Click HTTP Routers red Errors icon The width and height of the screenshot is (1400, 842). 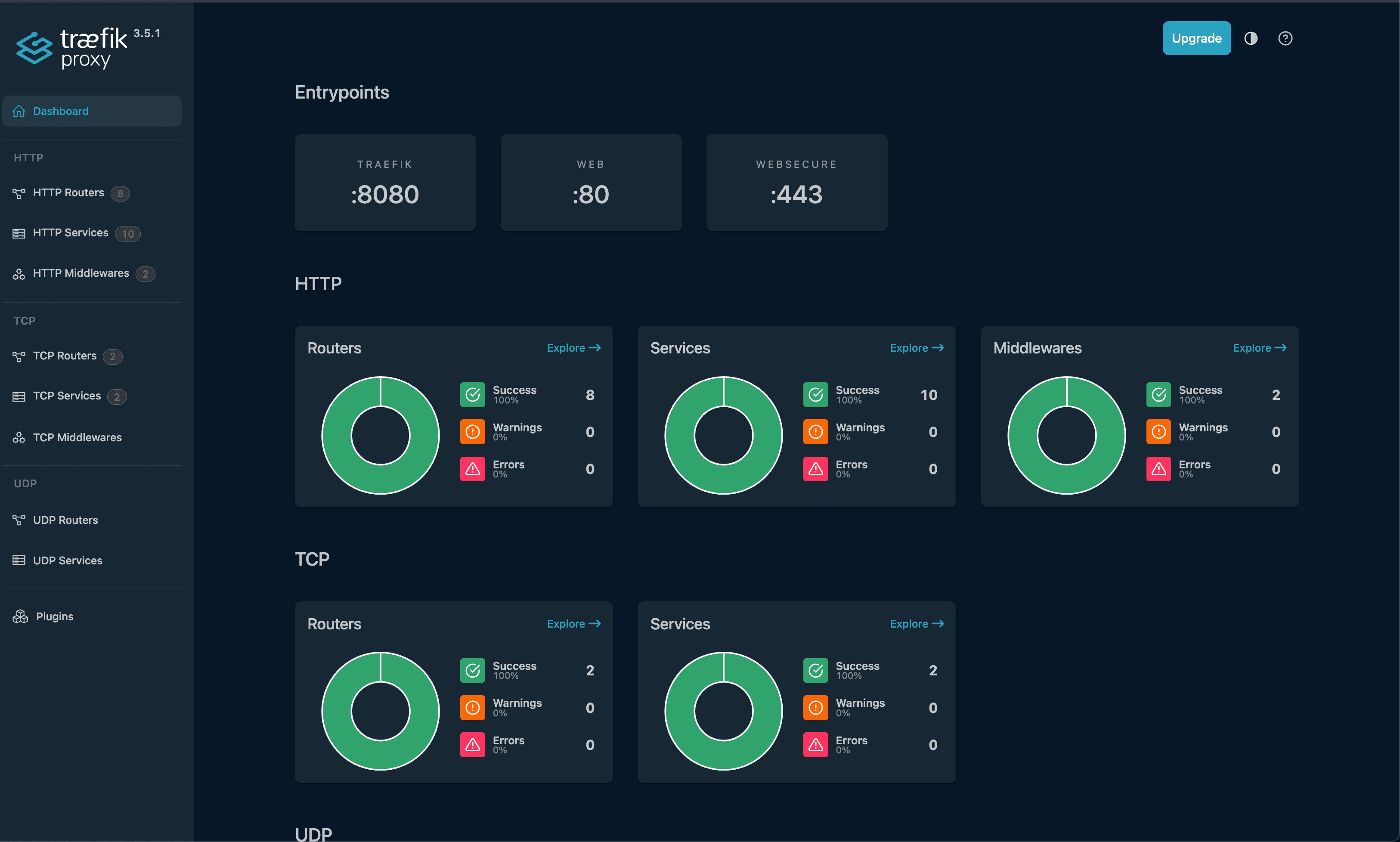pyautogui.click(x=473, y=469)
